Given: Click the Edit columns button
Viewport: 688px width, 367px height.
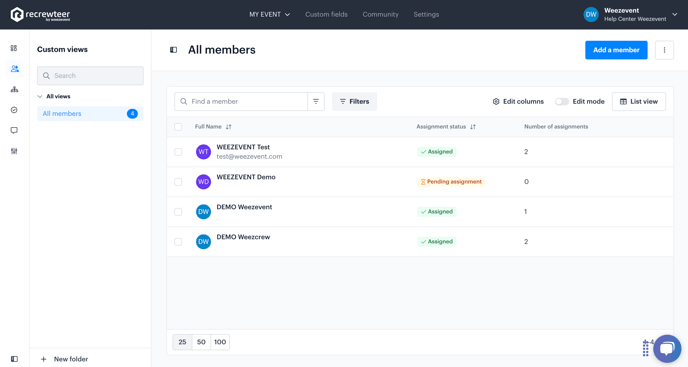Looking at the screenshot, I should point(518,101).
